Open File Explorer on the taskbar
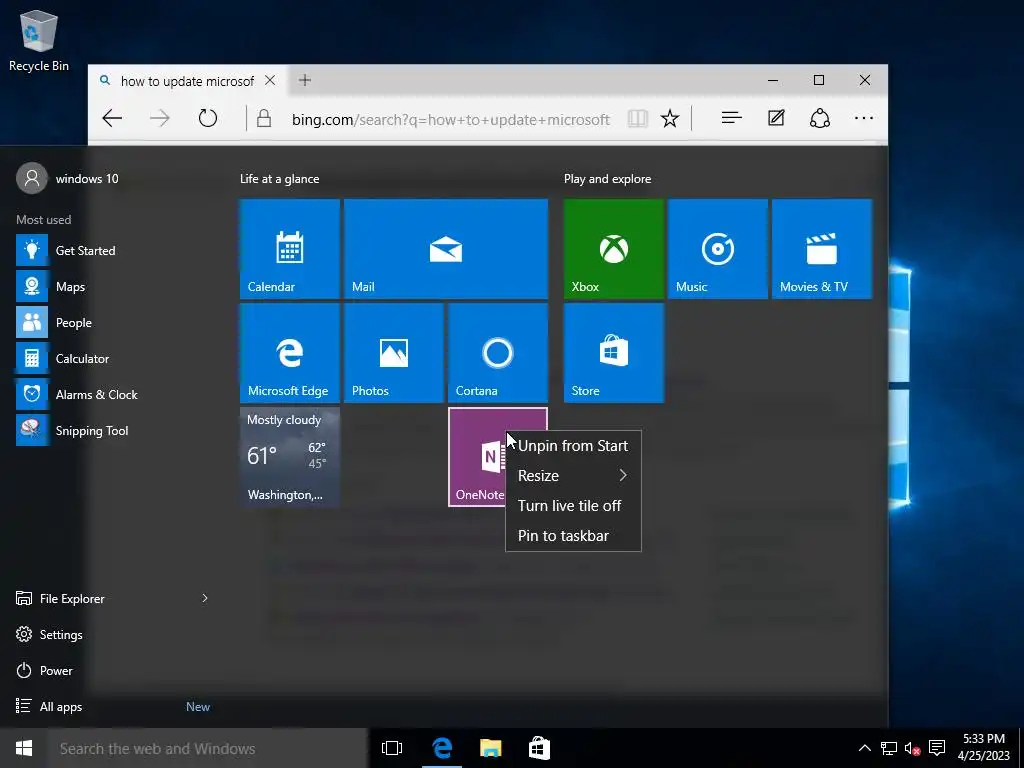1024x768 pixels. [x=490, y=748]
